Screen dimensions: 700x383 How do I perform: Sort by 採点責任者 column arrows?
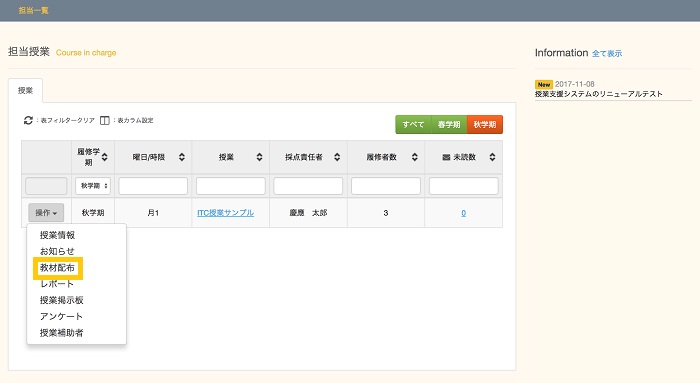coord(337,157)
